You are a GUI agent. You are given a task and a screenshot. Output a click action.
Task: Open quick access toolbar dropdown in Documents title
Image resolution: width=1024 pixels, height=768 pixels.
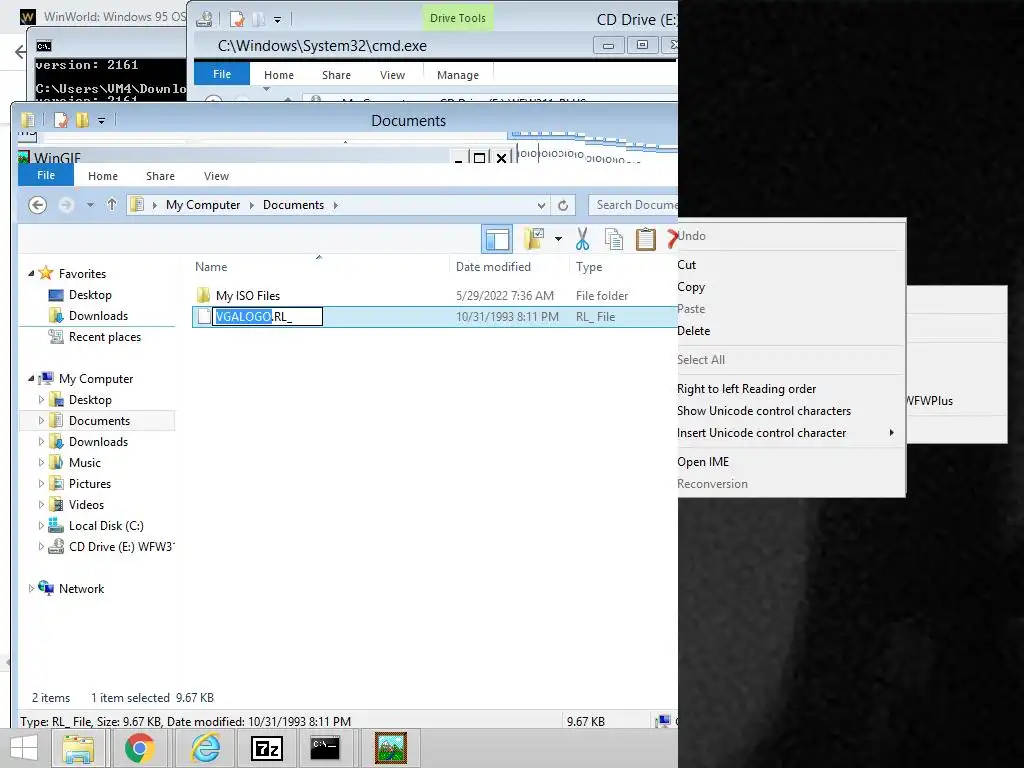(101, 120)
